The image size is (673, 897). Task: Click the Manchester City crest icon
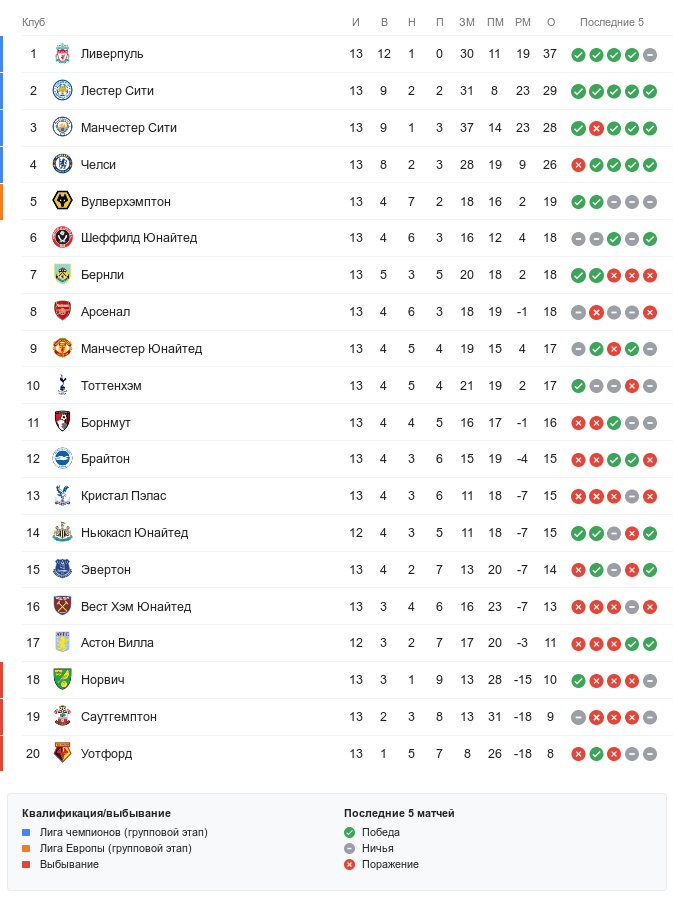pos(62,128)
